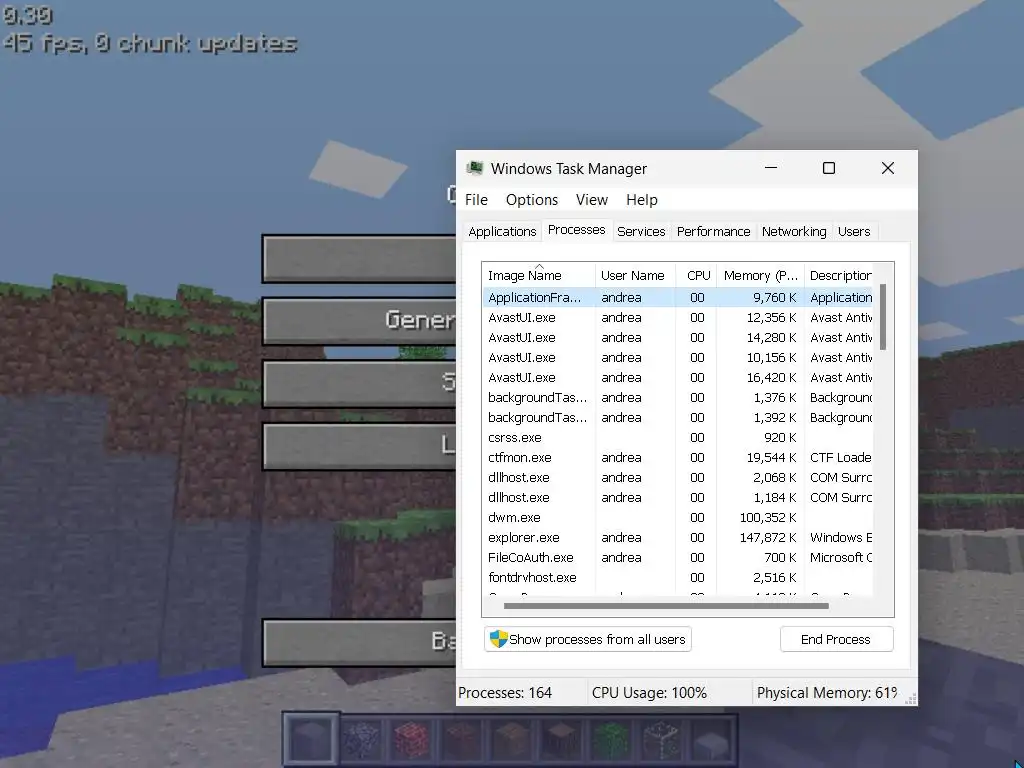Image resolution: width=1024 pixels, height=768 pixels.
Task: Sort by the CPU column header
Action: click(696, 276)
